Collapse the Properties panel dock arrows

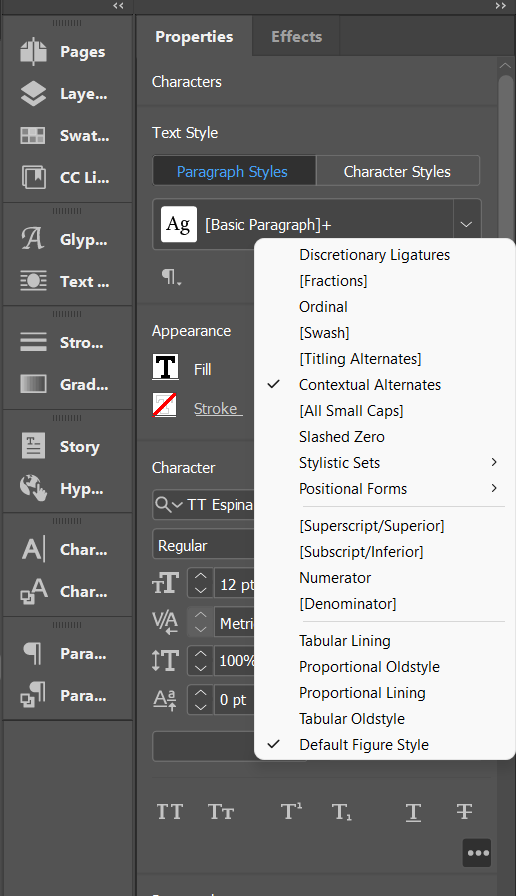[501, 6]
